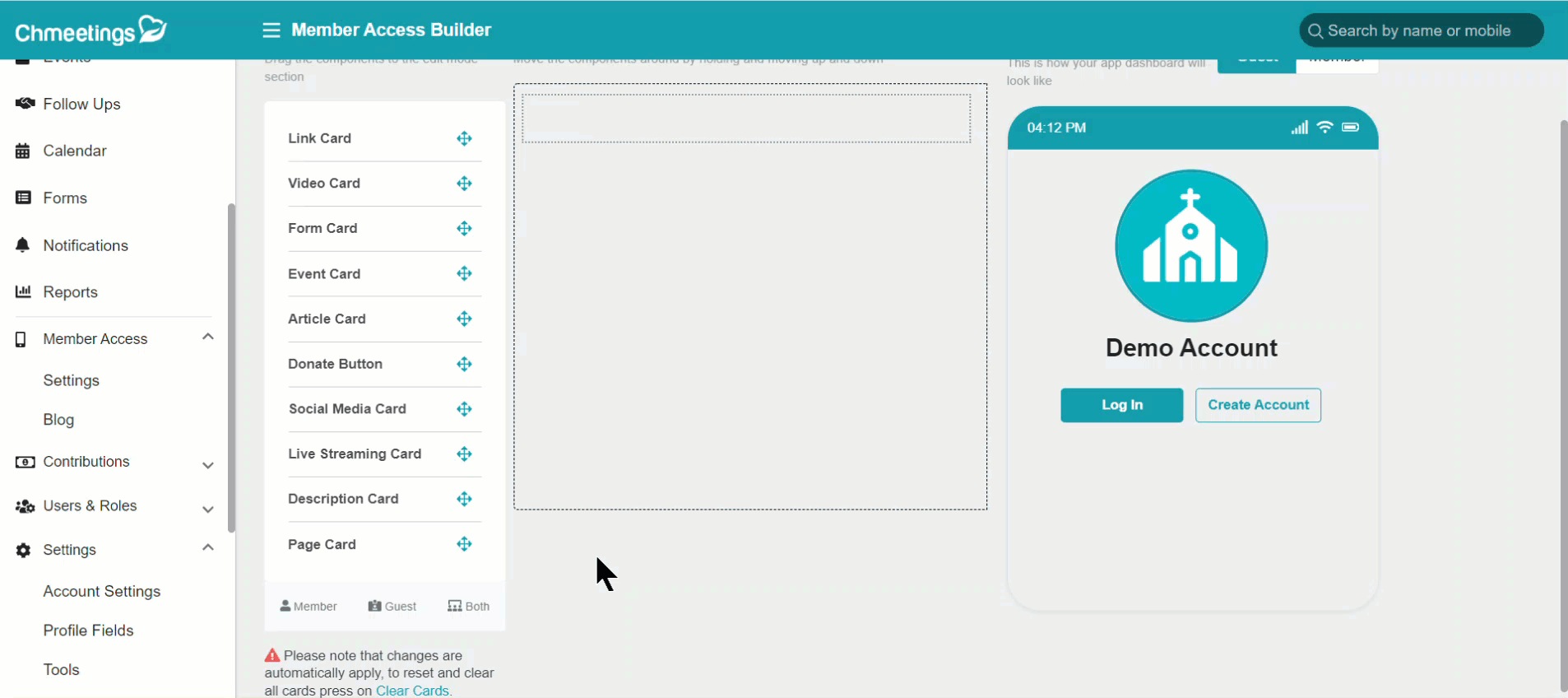Screen dimensions: 1568x698
Task: Click Create Account in preview
Action: [x=1258, y=405]
